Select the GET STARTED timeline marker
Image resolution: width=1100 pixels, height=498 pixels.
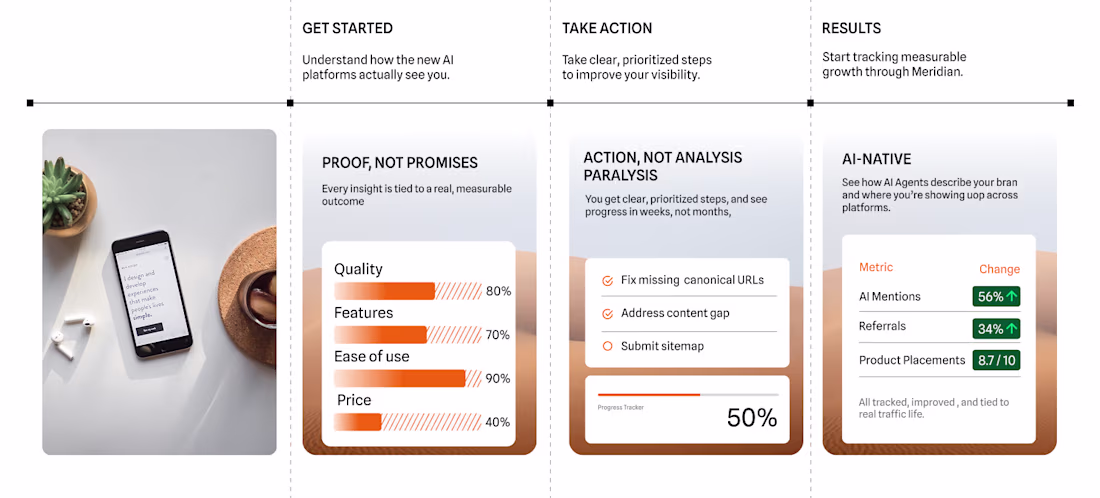click(x=290, y=103)
